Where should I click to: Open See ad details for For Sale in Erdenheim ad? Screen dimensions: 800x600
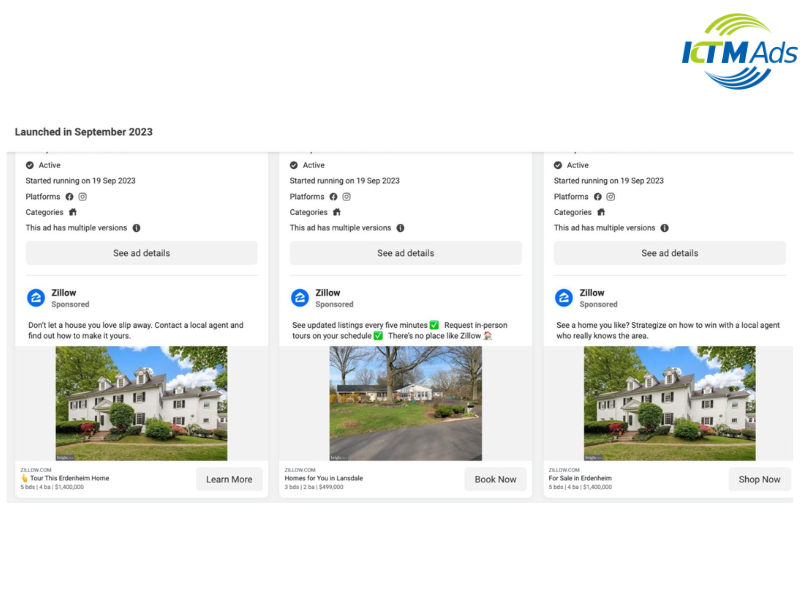click(669, 253)
